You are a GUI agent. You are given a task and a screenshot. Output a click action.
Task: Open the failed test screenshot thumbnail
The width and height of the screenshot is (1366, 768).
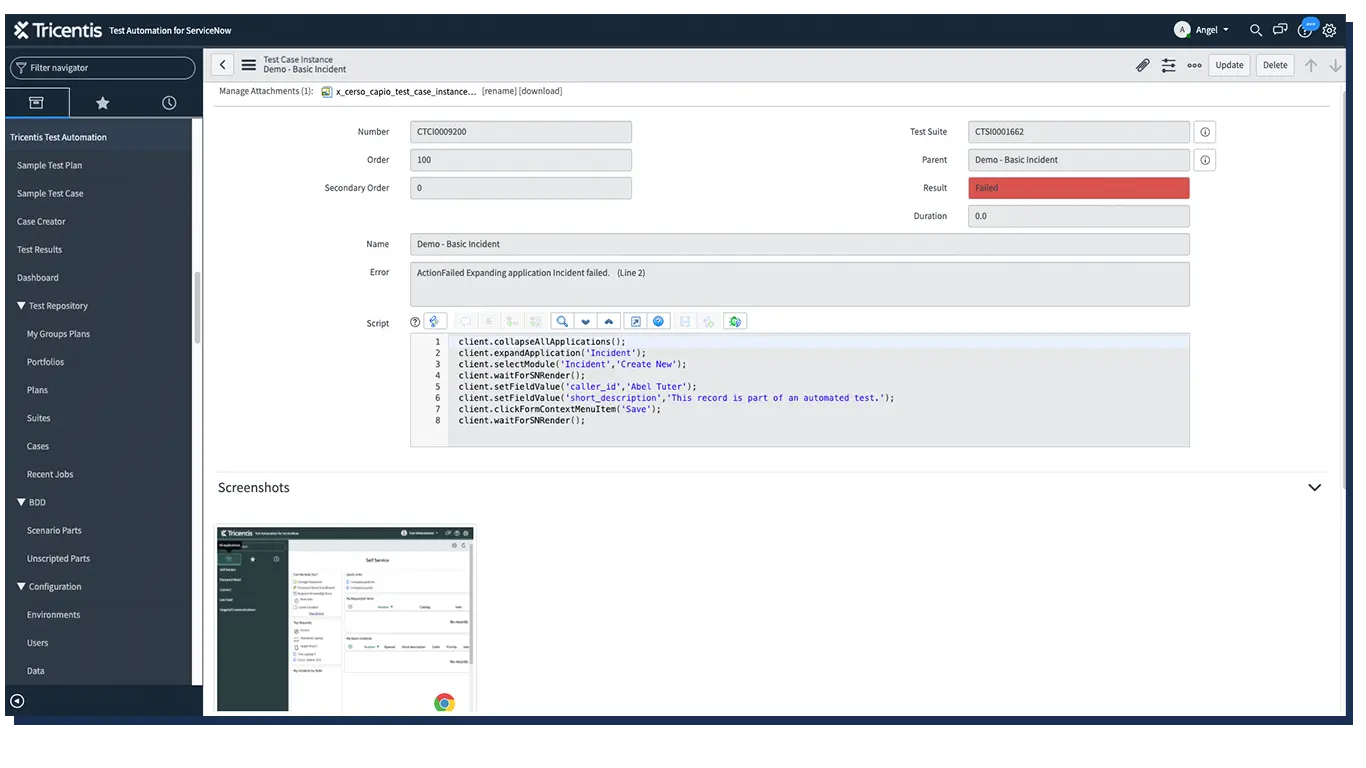346,618
